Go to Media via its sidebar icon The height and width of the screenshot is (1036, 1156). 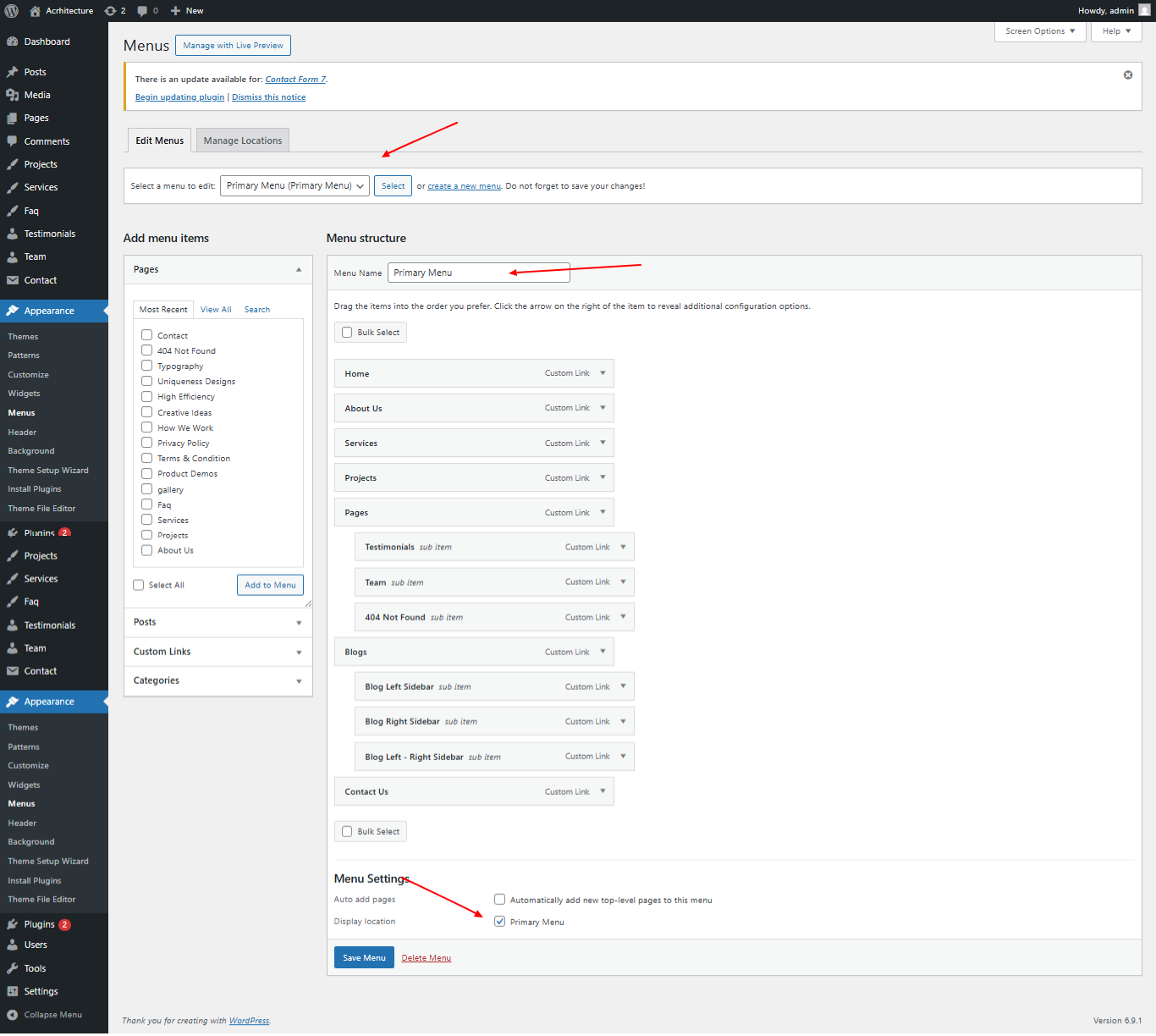click(13, 95)
